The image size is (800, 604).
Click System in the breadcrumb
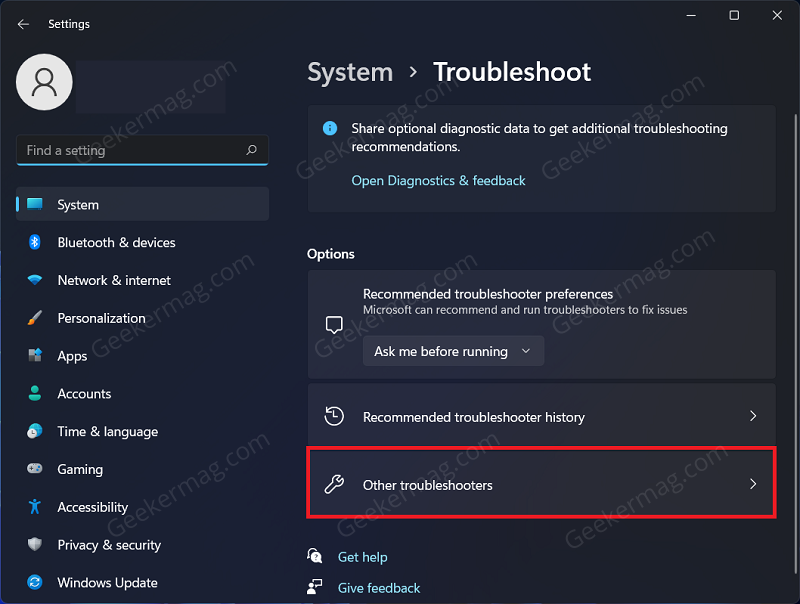tap(350, 72)
